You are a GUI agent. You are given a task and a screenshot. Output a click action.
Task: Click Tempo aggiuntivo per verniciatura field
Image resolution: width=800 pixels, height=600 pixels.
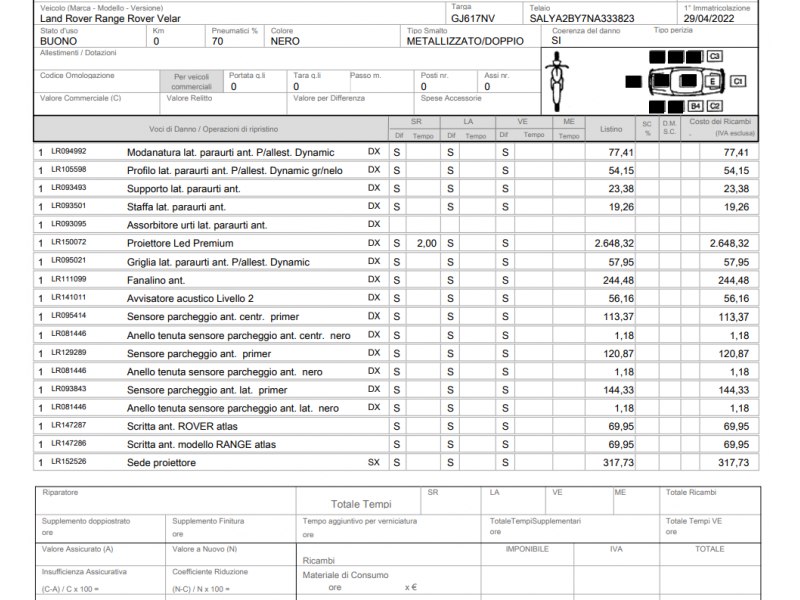(388, 528)
